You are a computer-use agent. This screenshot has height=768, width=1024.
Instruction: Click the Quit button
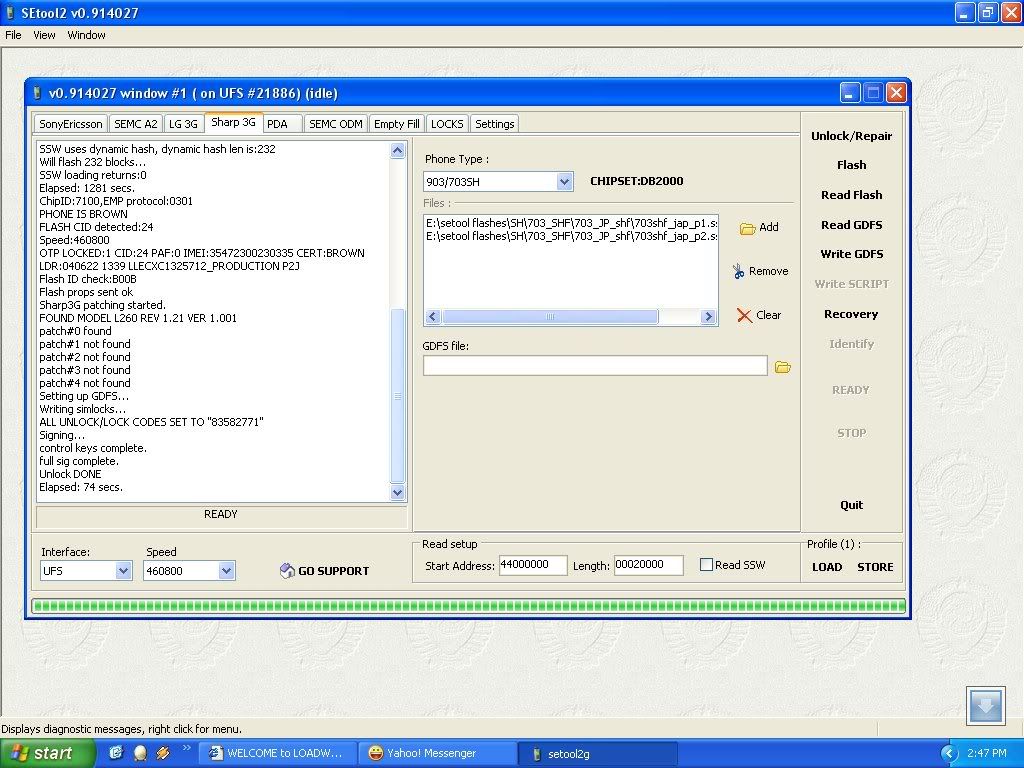[x=851, y=505]
